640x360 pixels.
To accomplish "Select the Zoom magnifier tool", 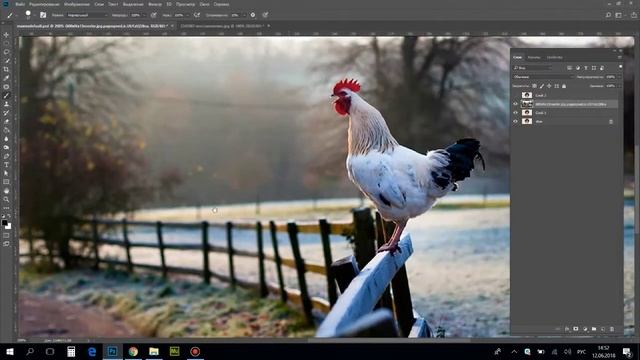I will [x=6, y=199].
